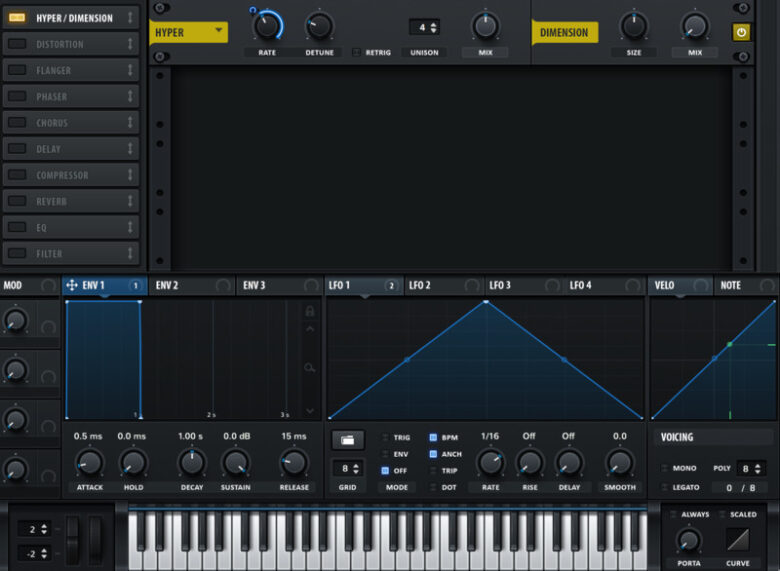Image resolution: width=780 pixels, height=571 pixels.
Task: Select the VELO tab
Action: [x=681, y=286]
